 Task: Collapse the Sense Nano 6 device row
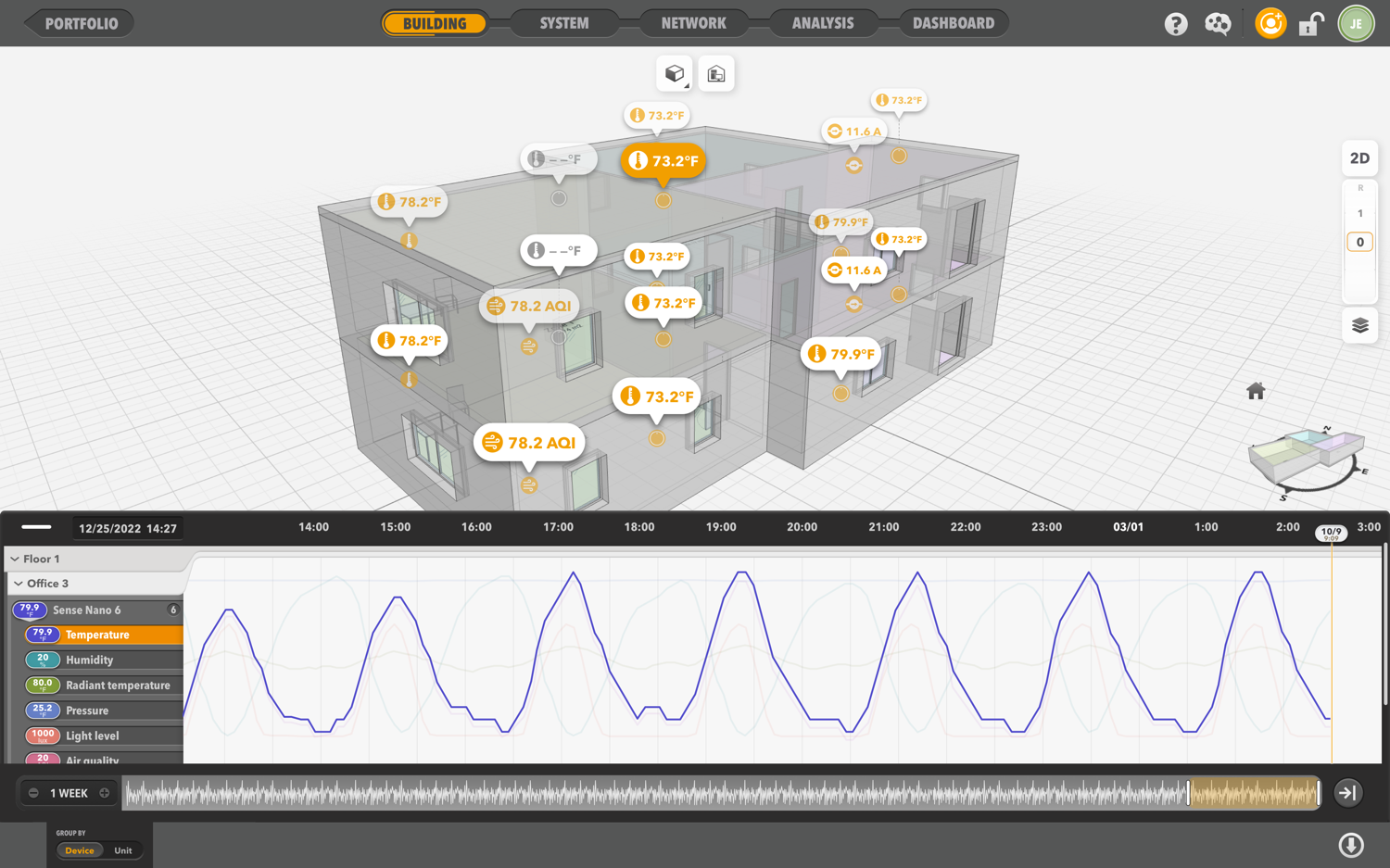[86, 610]
